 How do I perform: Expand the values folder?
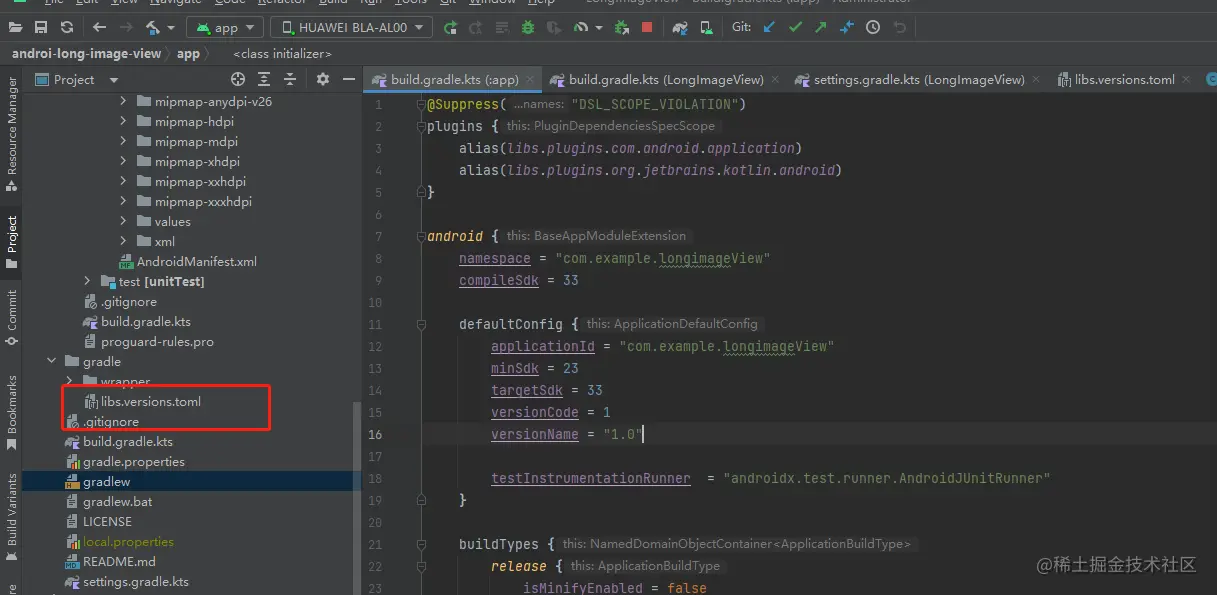pyautogui.click(x=124, y=221)
